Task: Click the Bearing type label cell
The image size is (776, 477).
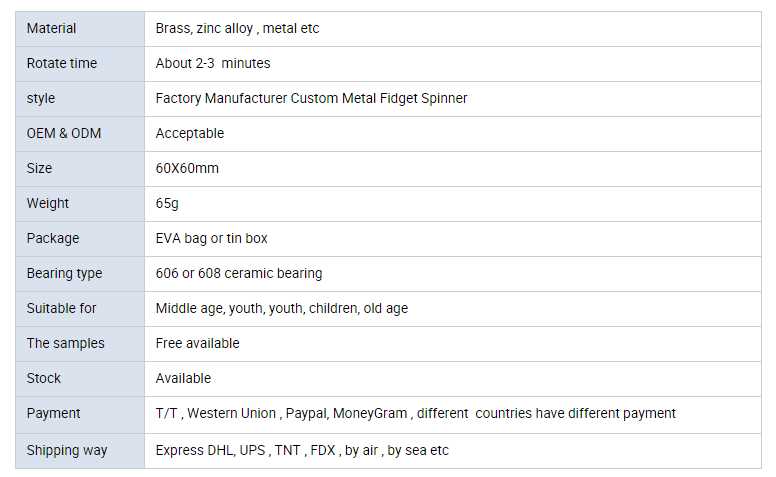Action: [64, 273]
